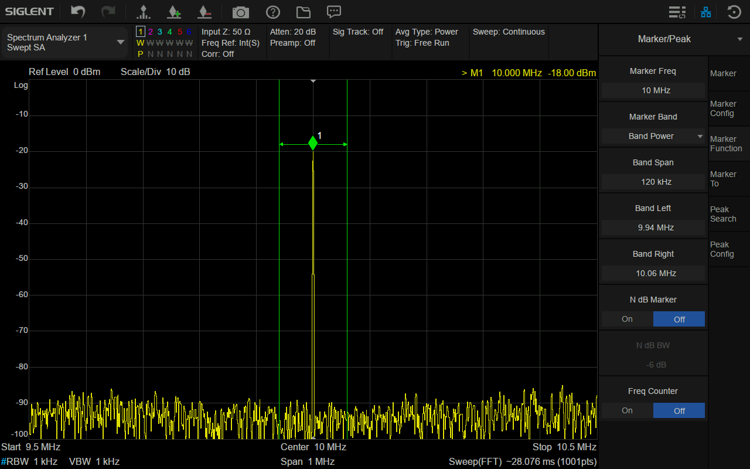Click the Sweep: Continuous status
Viewport: 750px width, 469px height.
pos(508,32)
